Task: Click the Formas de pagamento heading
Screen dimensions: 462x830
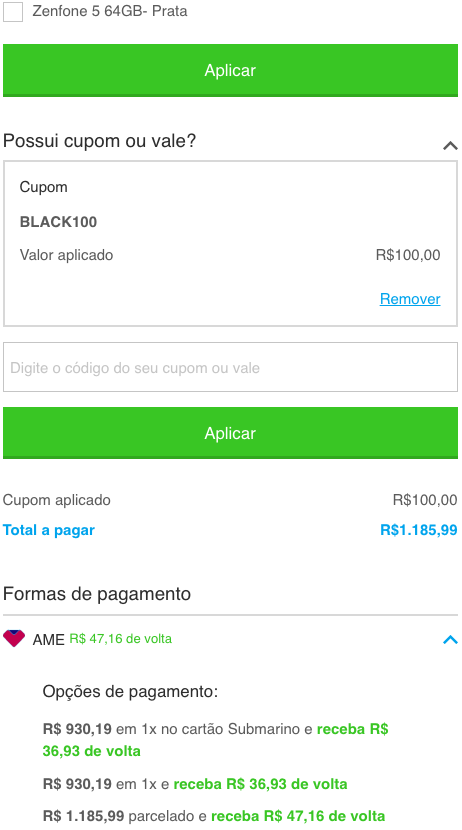Action: 97,594
